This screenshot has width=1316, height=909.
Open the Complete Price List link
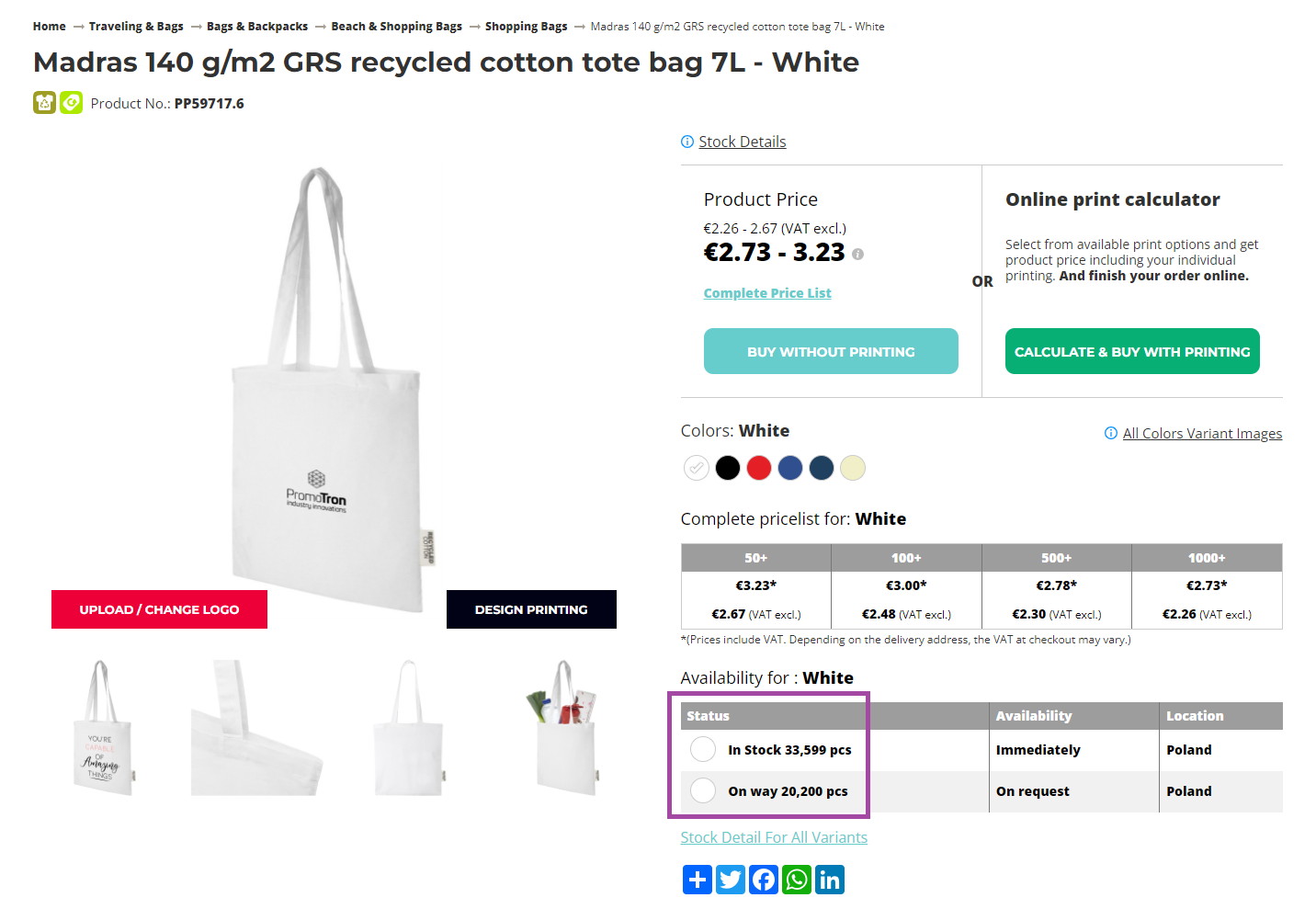(x=767, y=293)
